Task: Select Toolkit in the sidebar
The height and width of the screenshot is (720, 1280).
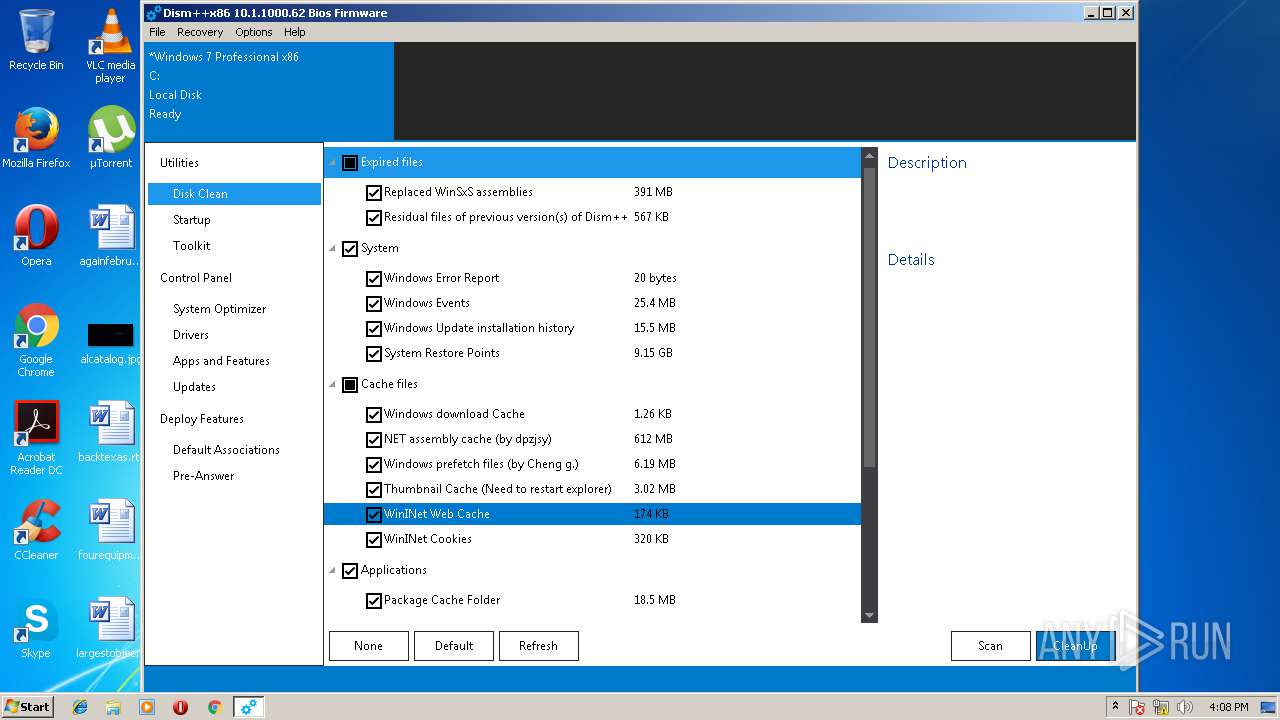Action: (x=192, y=246)
